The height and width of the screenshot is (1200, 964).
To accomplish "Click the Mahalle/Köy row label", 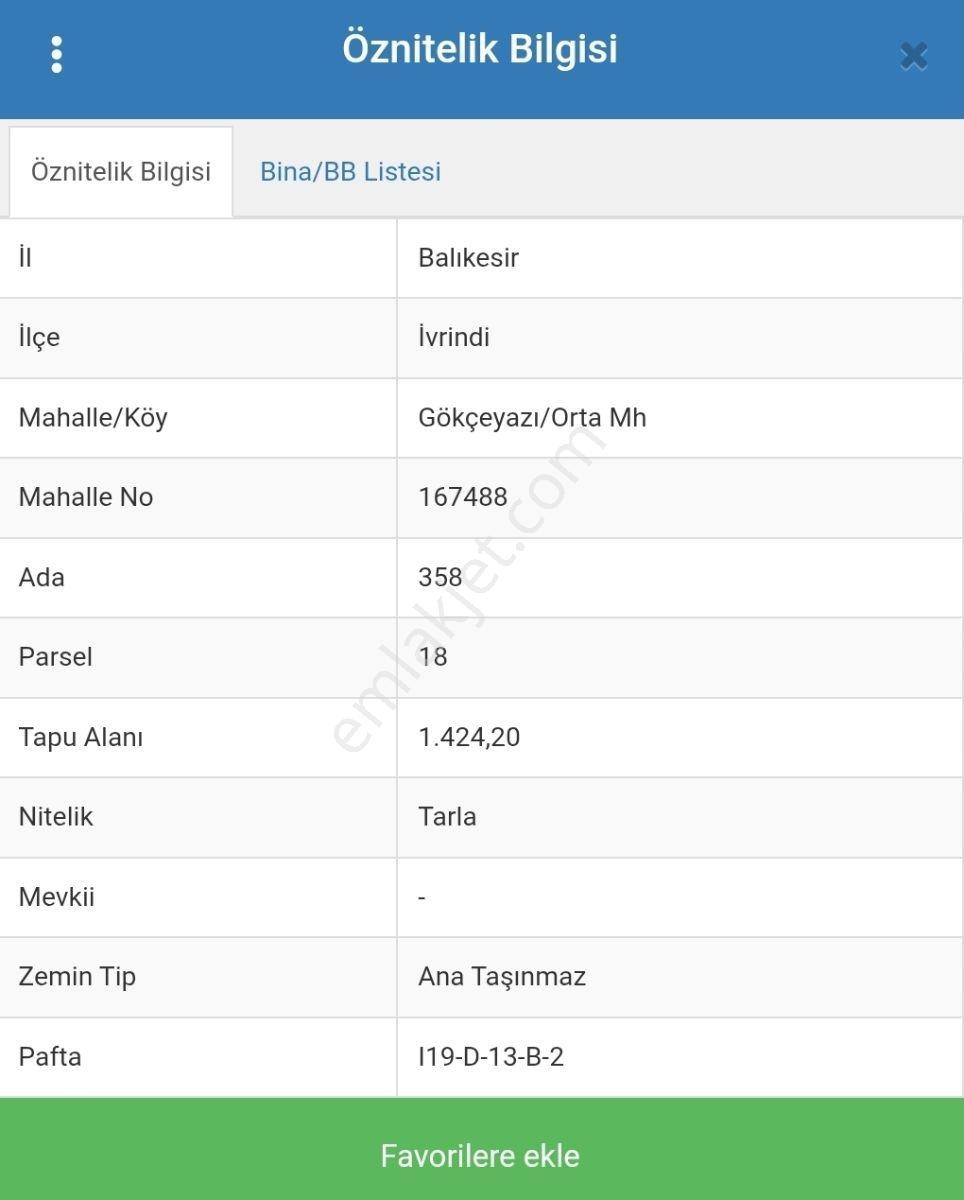I will click(x=93, y=417).
